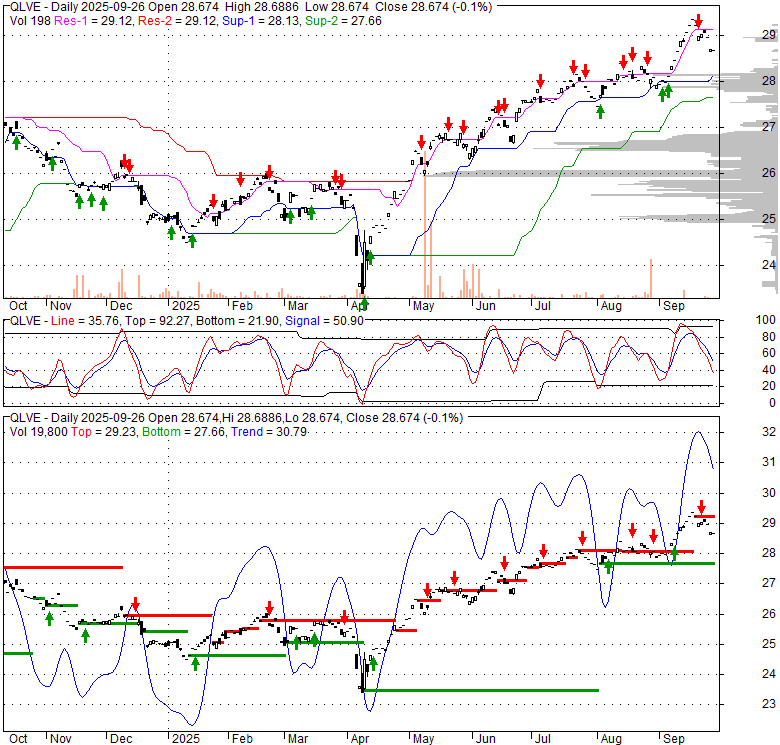Click the 32 price label on bottom chart
780x745 pixels.
point(769,432)
